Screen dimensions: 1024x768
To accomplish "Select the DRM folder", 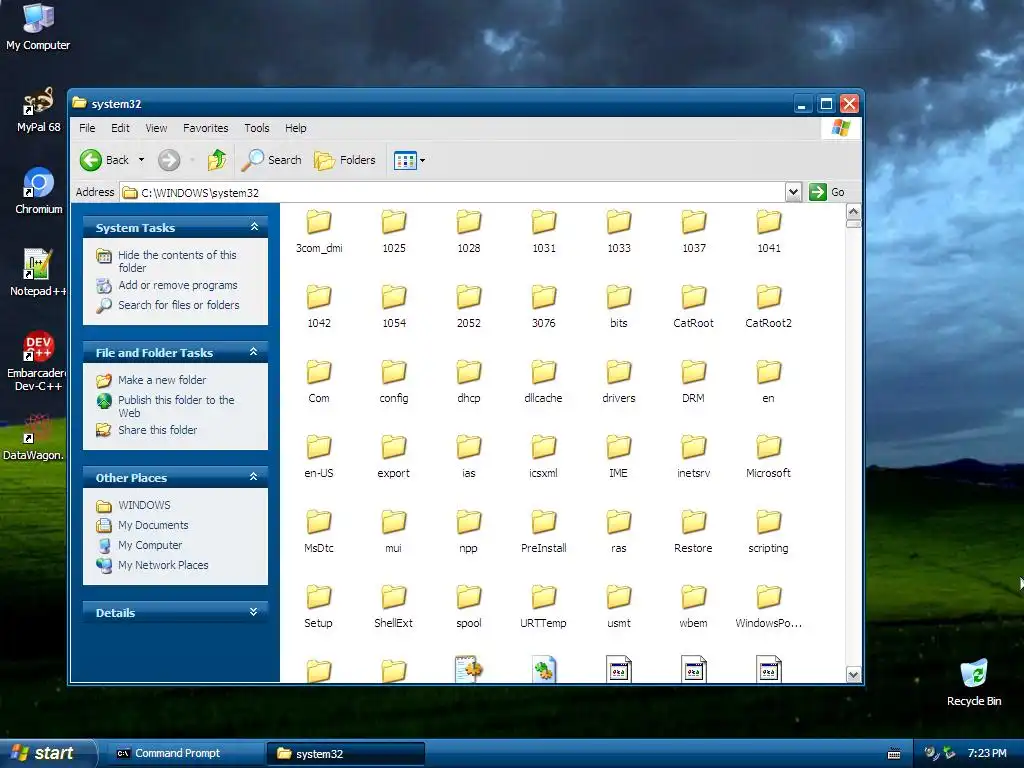I will 694,381.
